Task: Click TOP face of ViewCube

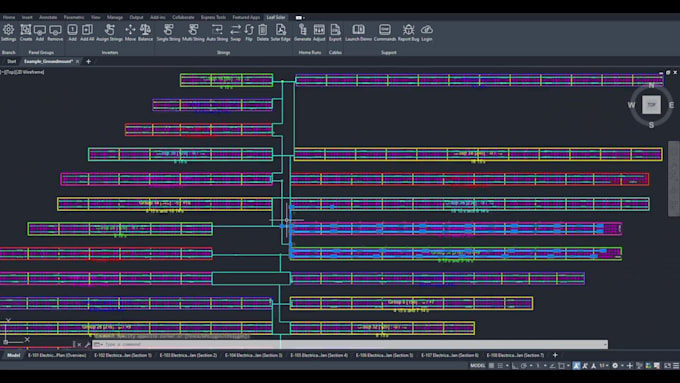Action: [x=651, y=105]
